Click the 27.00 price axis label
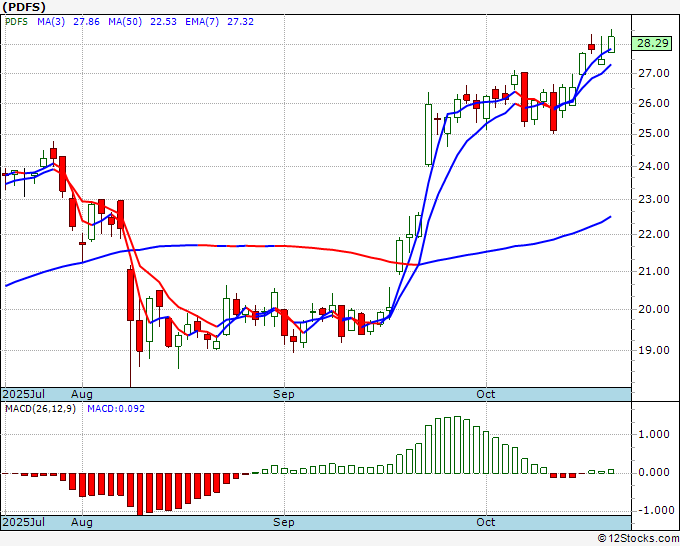Image resolution: width=680 pixels, height=546 pixels. [x=654, y=73]
